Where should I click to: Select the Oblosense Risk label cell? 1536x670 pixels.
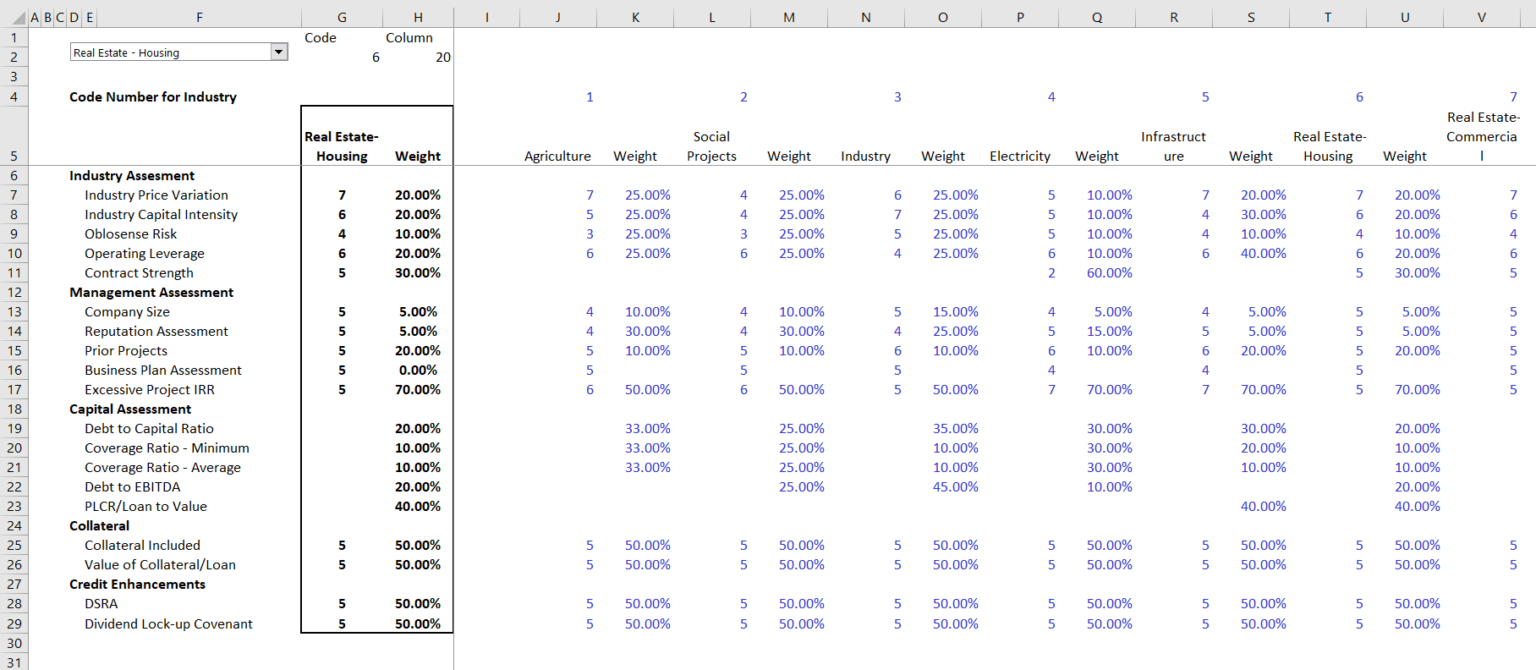coord(123,233)
